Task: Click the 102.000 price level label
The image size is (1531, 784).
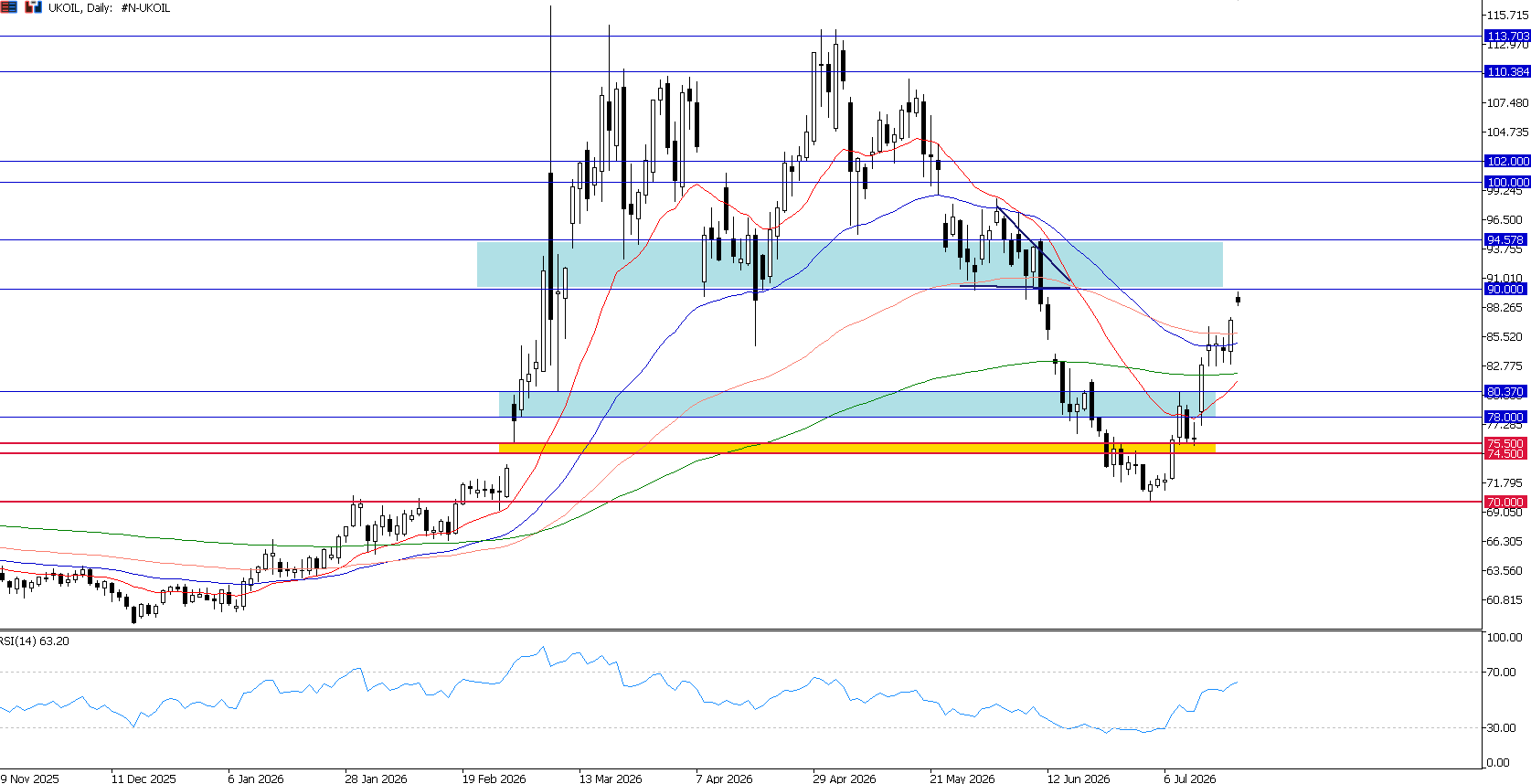Action: tap(1508, 161)
